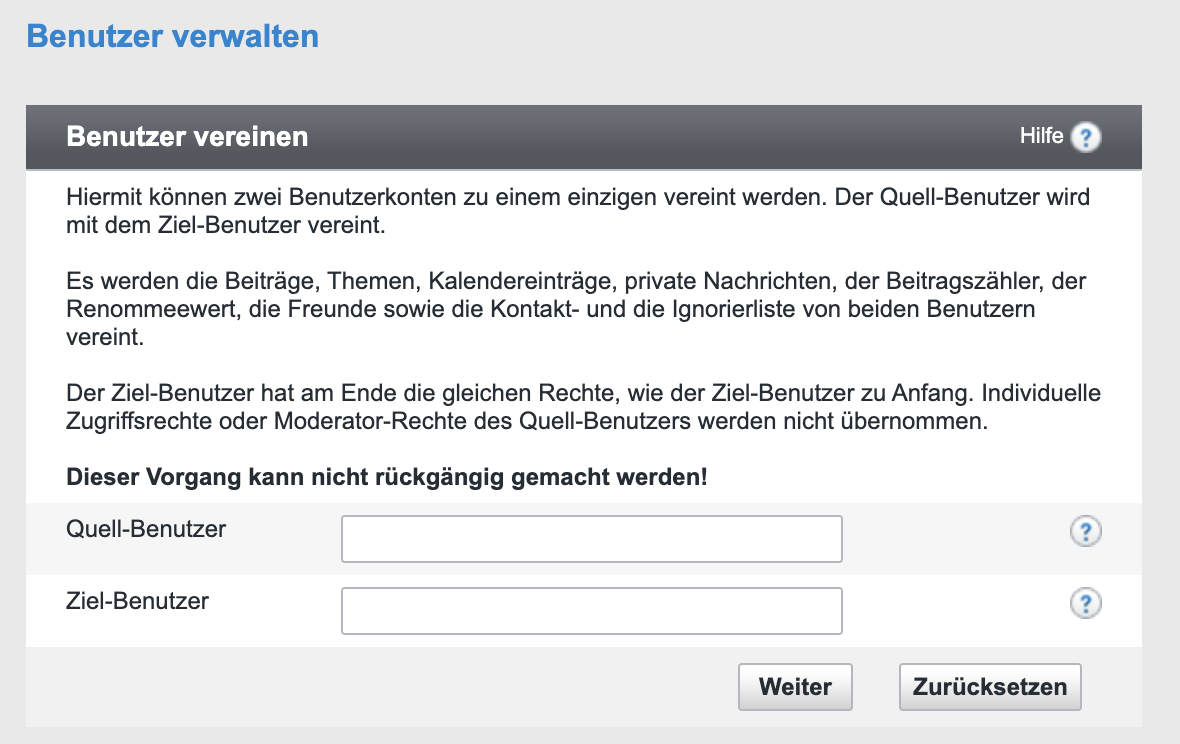This screenshot has height=744, width=1180.
Task: Click the Hilfe text link
Action: pyautogui.click(x=1041, y=136)
